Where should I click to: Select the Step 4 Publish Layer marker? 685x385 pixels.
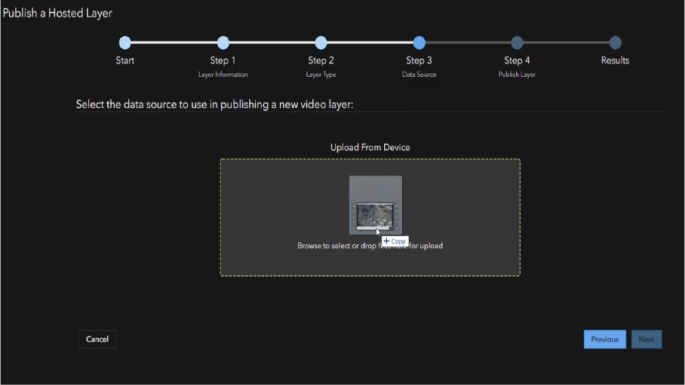point(517,42)
